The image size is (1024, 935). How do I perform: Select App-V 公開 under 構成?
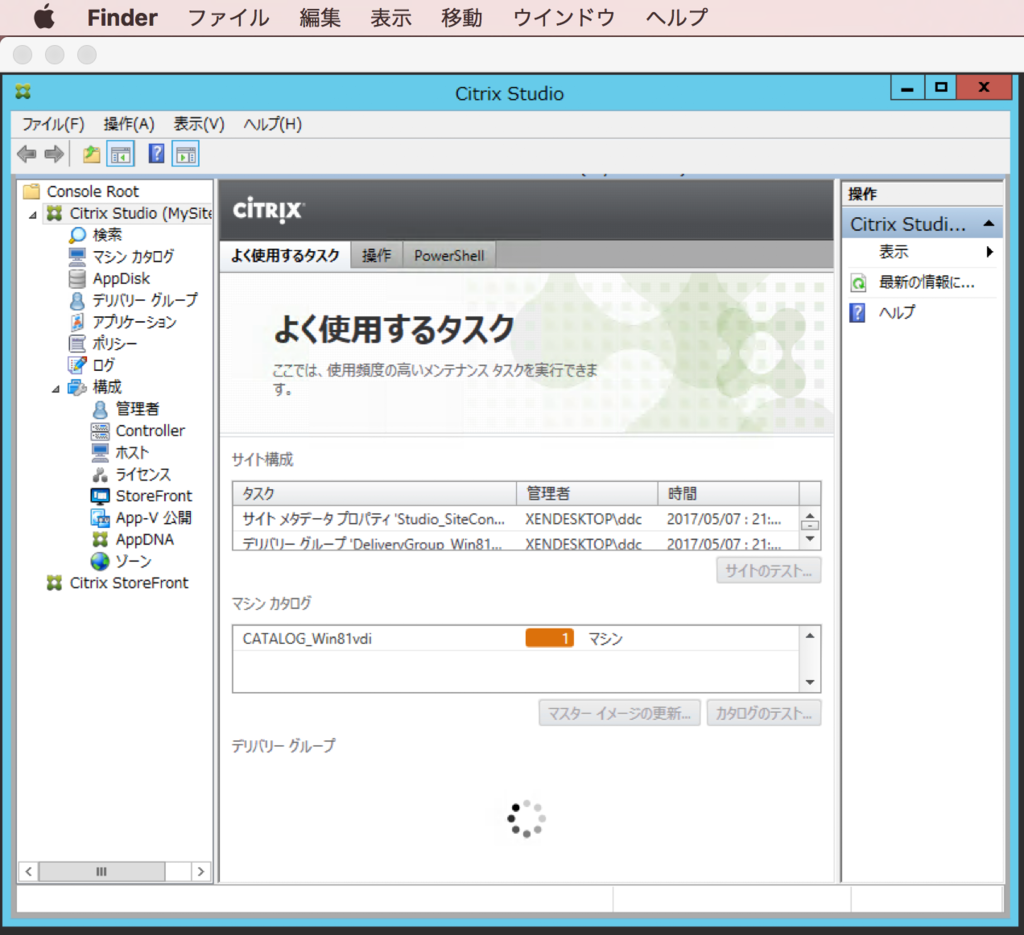click(153, 518)
